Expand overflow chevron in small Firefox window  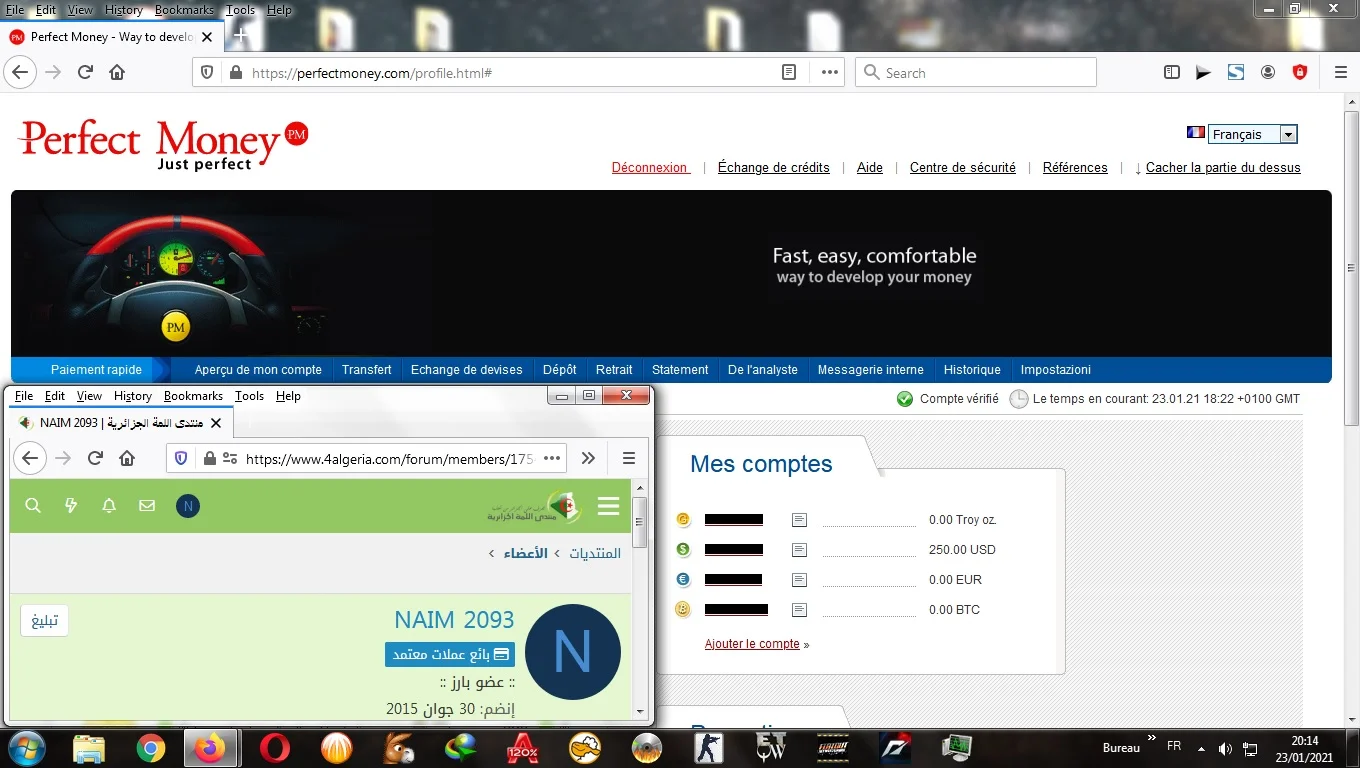point(588,458)
